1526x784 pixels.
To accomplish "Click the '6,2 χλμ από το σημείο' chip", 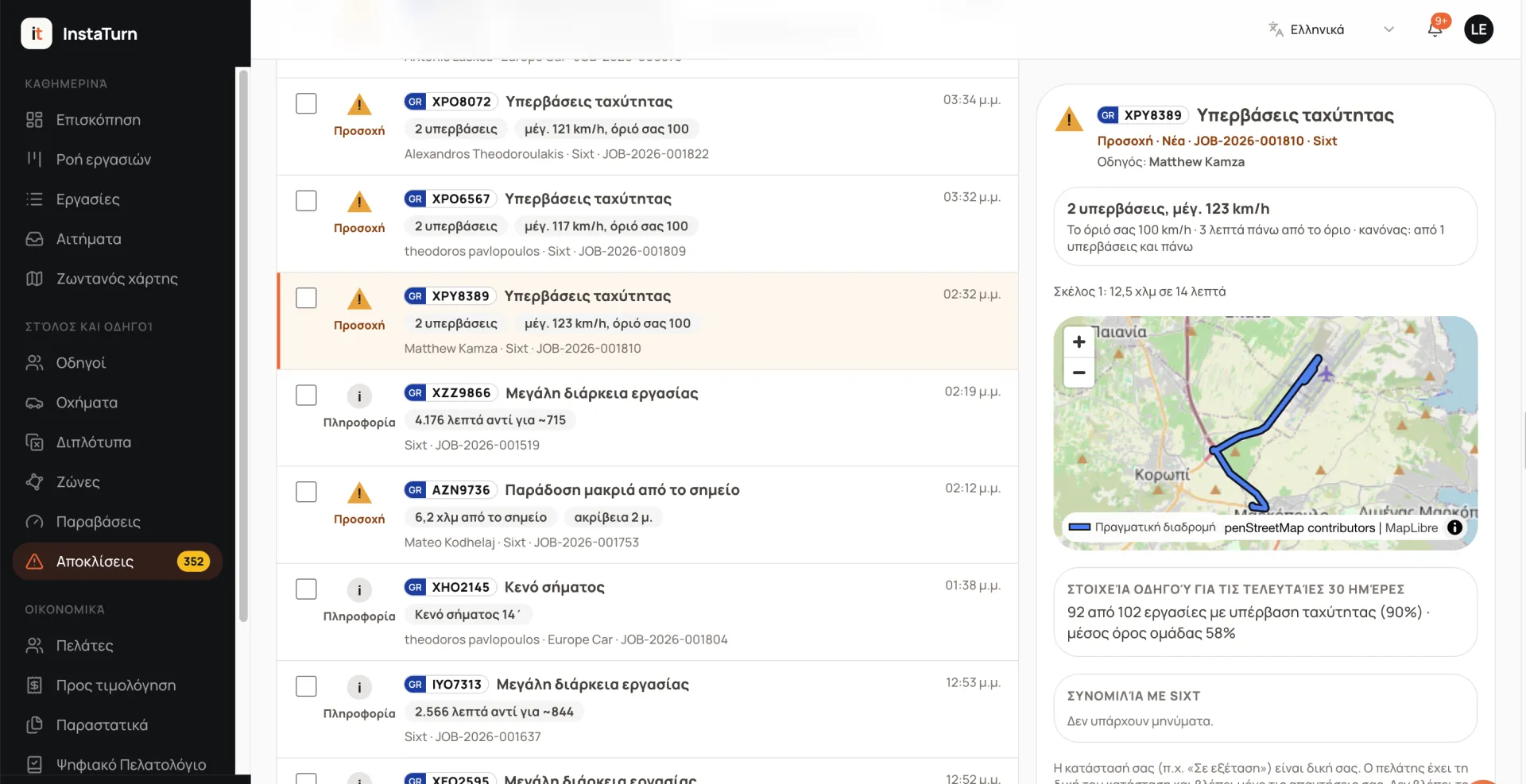I will point(481,517).
